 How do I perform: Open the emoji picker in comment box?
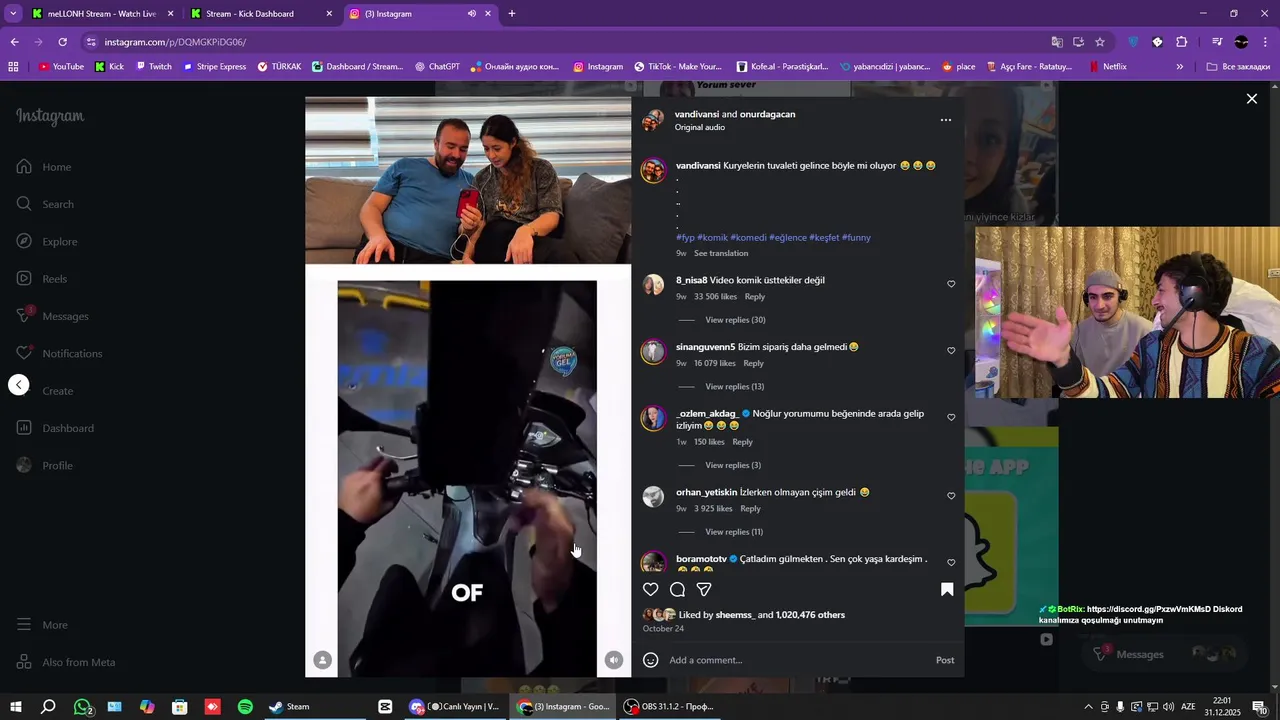[x=651, y=660]
